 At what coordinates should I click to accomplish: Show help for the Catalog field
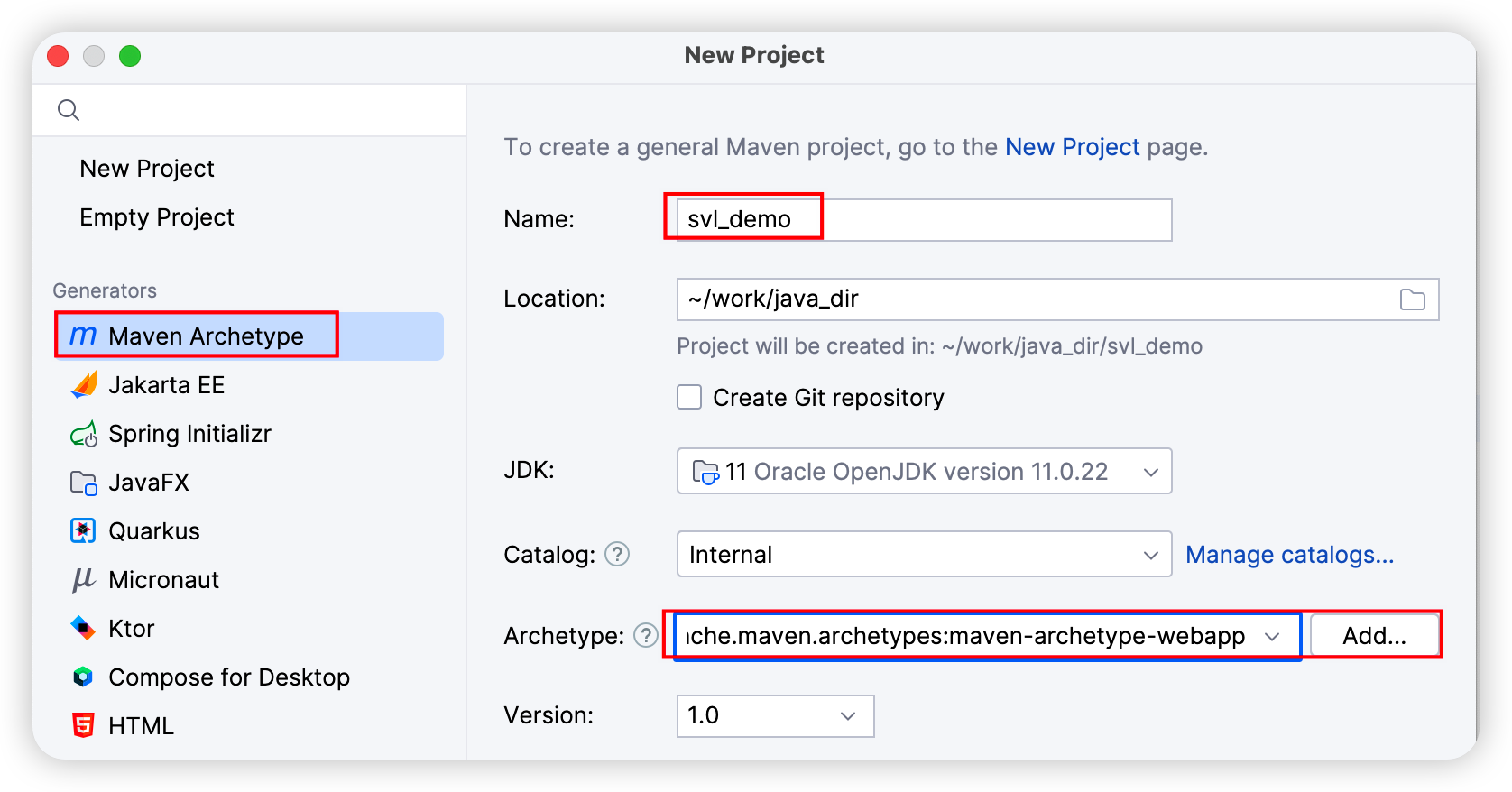coord(617,554)
